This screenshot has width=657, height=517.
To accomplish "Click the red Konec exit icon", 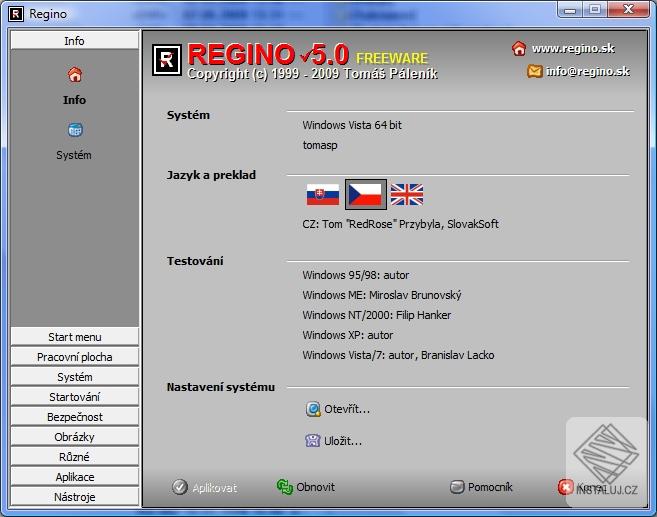I will pyautogui.click(x=565, y=487).
